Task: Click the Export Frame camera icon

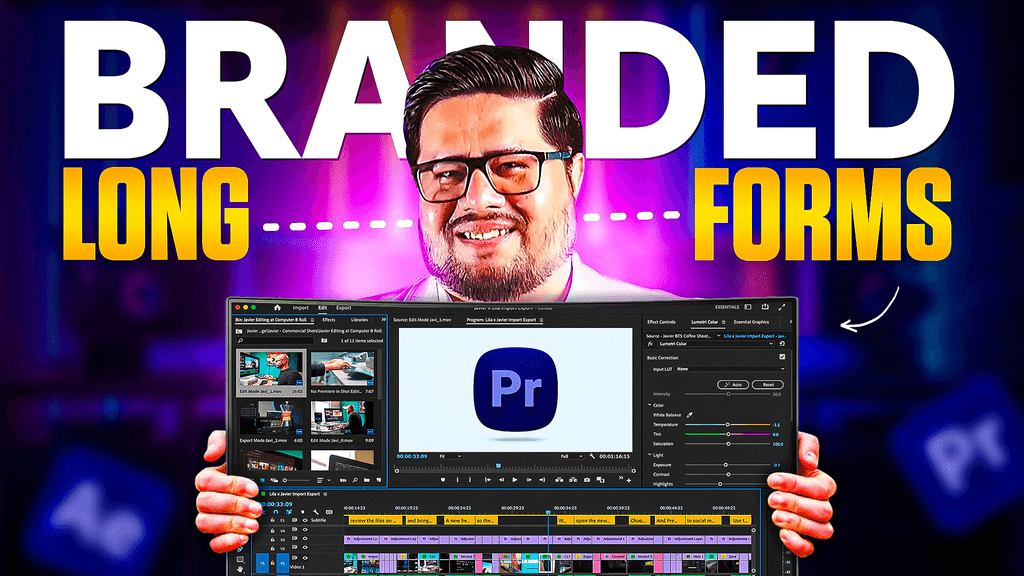Action: click(586, 480)
